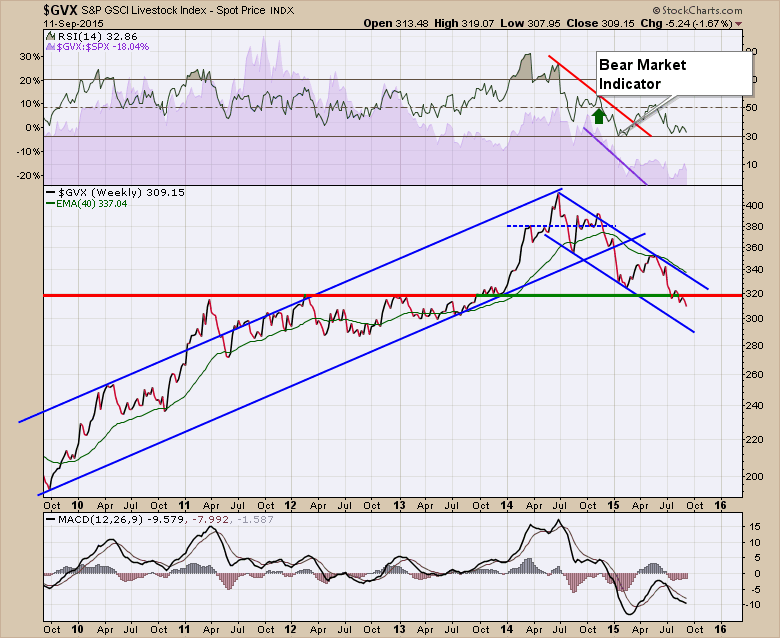Screen dimensions: 780x638
Task: Click the 16 year label on bottom axis
Action: tap(720, 630)
